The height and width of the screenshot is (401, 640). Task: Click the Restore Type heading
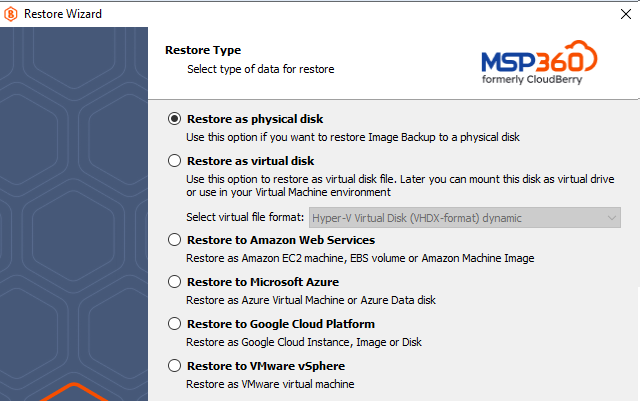click(203, 50)
